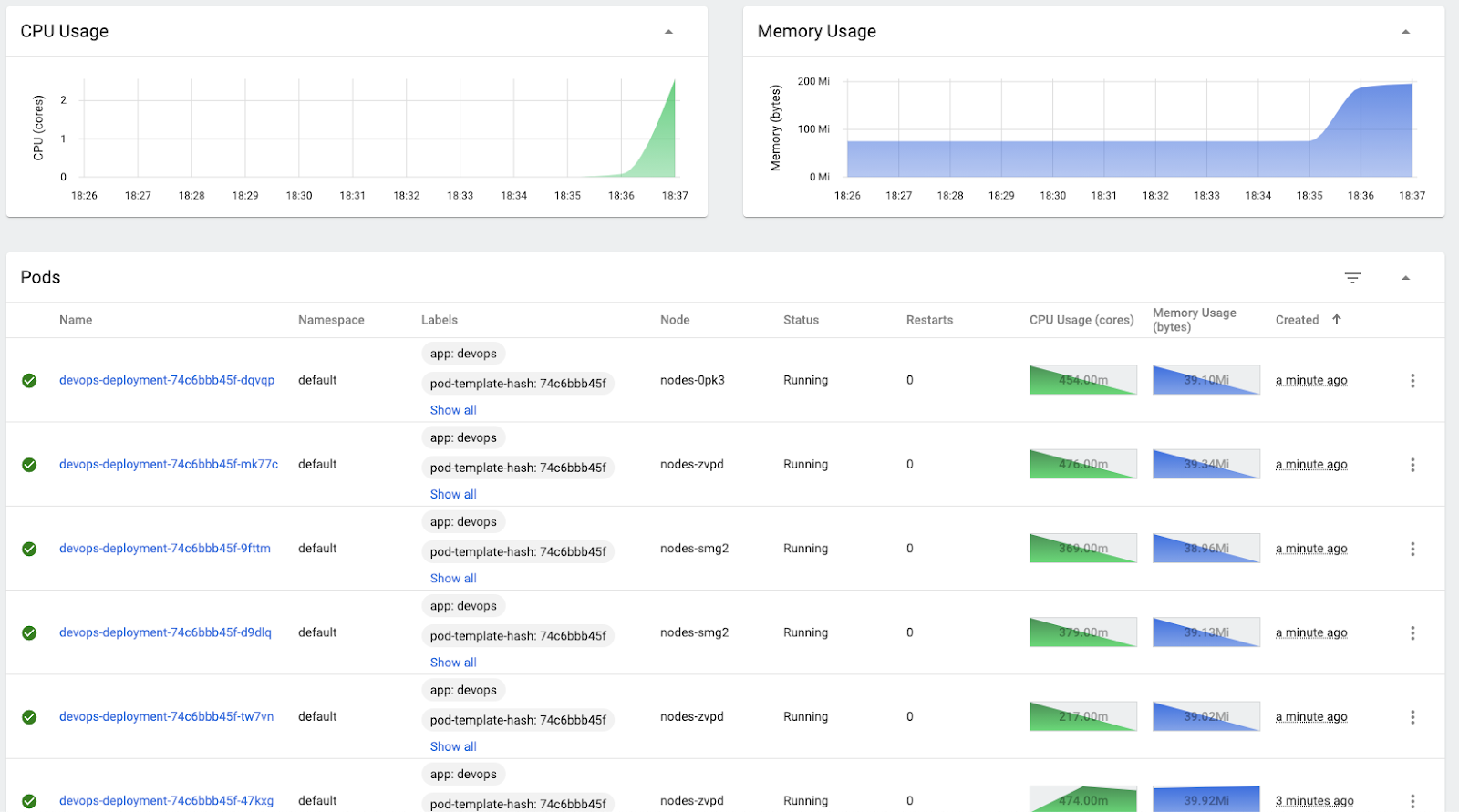Collapse the Pods panel
The image size is (1459, 812).
[1405, 278]
